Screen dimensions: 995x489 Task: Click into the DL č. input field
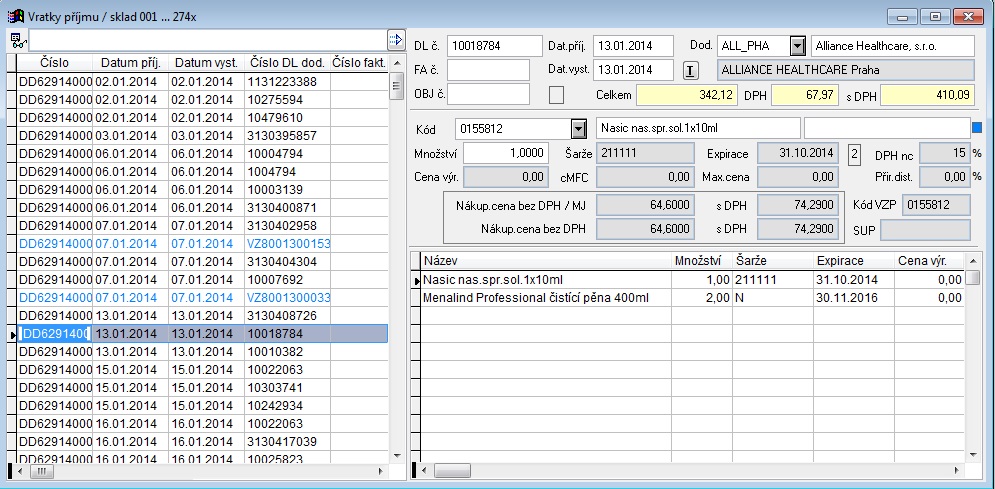494,46
